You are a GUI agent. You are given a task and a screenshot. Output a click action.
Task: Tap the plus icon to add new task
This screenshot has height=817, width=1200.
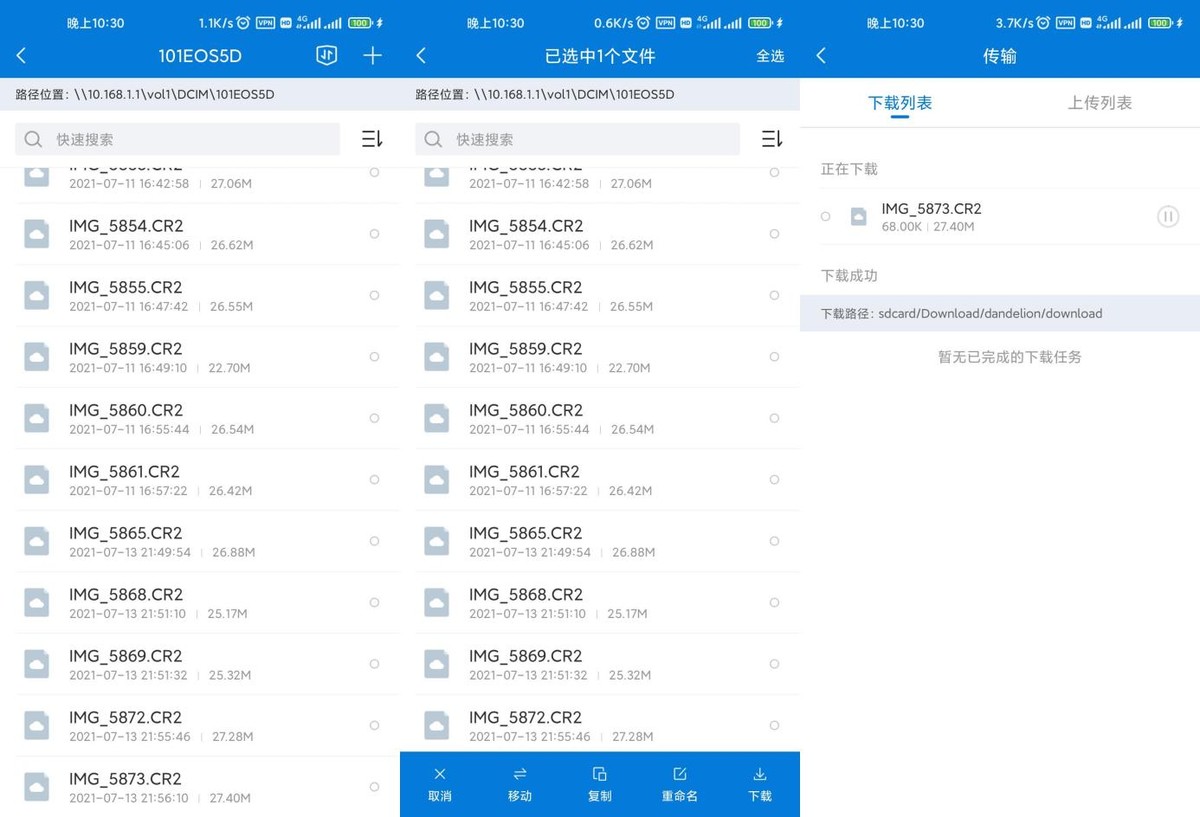[x=372, y=56]
